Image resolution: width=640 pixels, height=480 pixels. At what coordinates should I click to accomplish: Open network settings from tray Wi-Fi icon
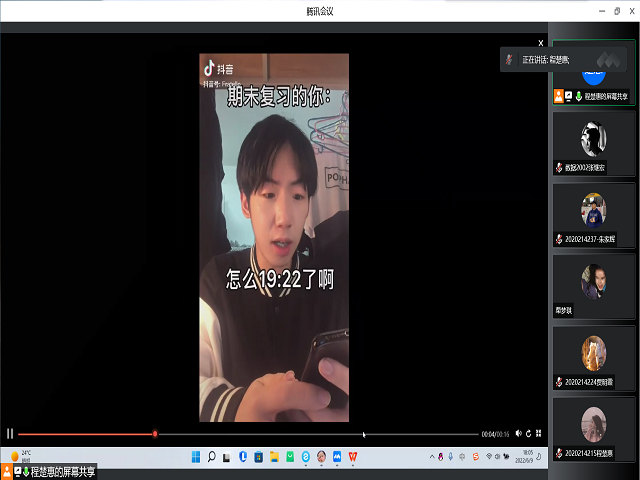pos(489,456)
